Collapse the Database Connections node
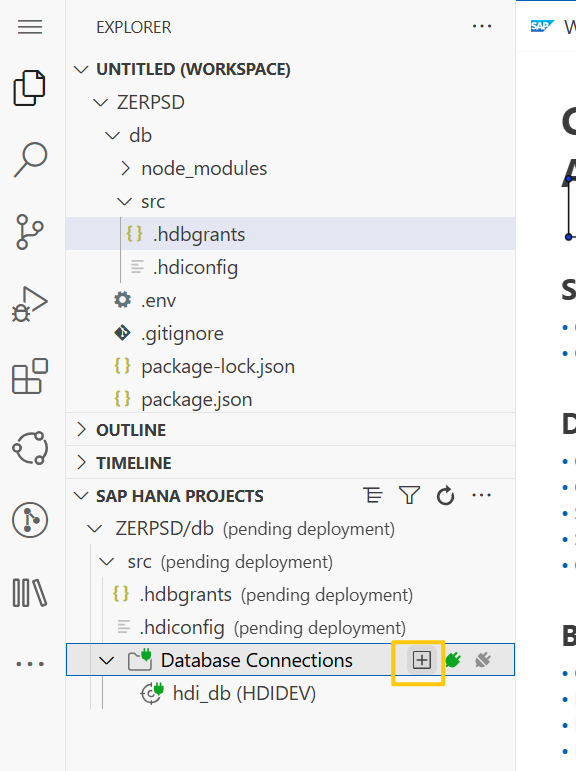This screenshot has width=576, height=771. coord(106,660)
